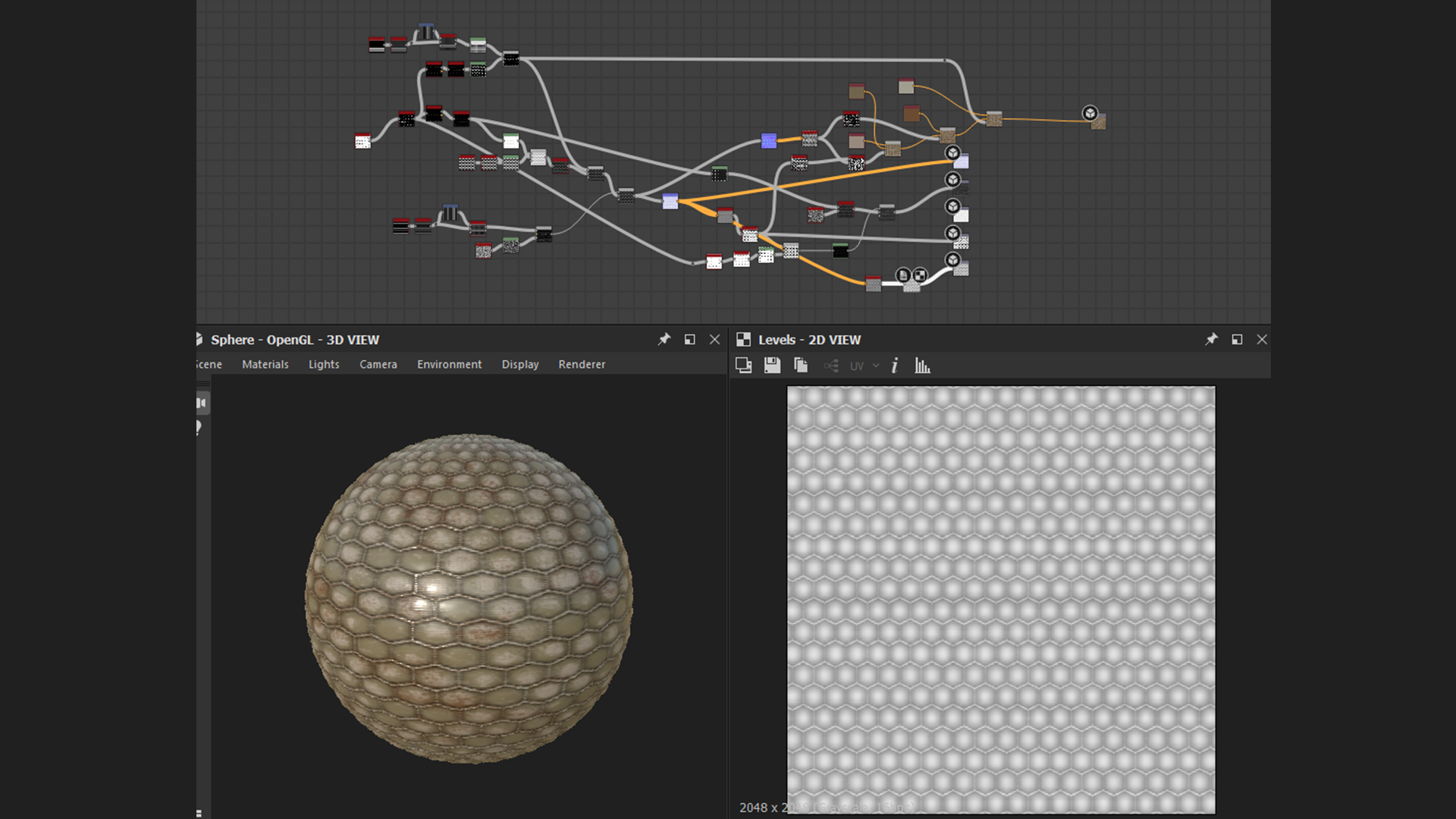
Task: Copy the 2D view image to clipboard
Action: point(801,366)
